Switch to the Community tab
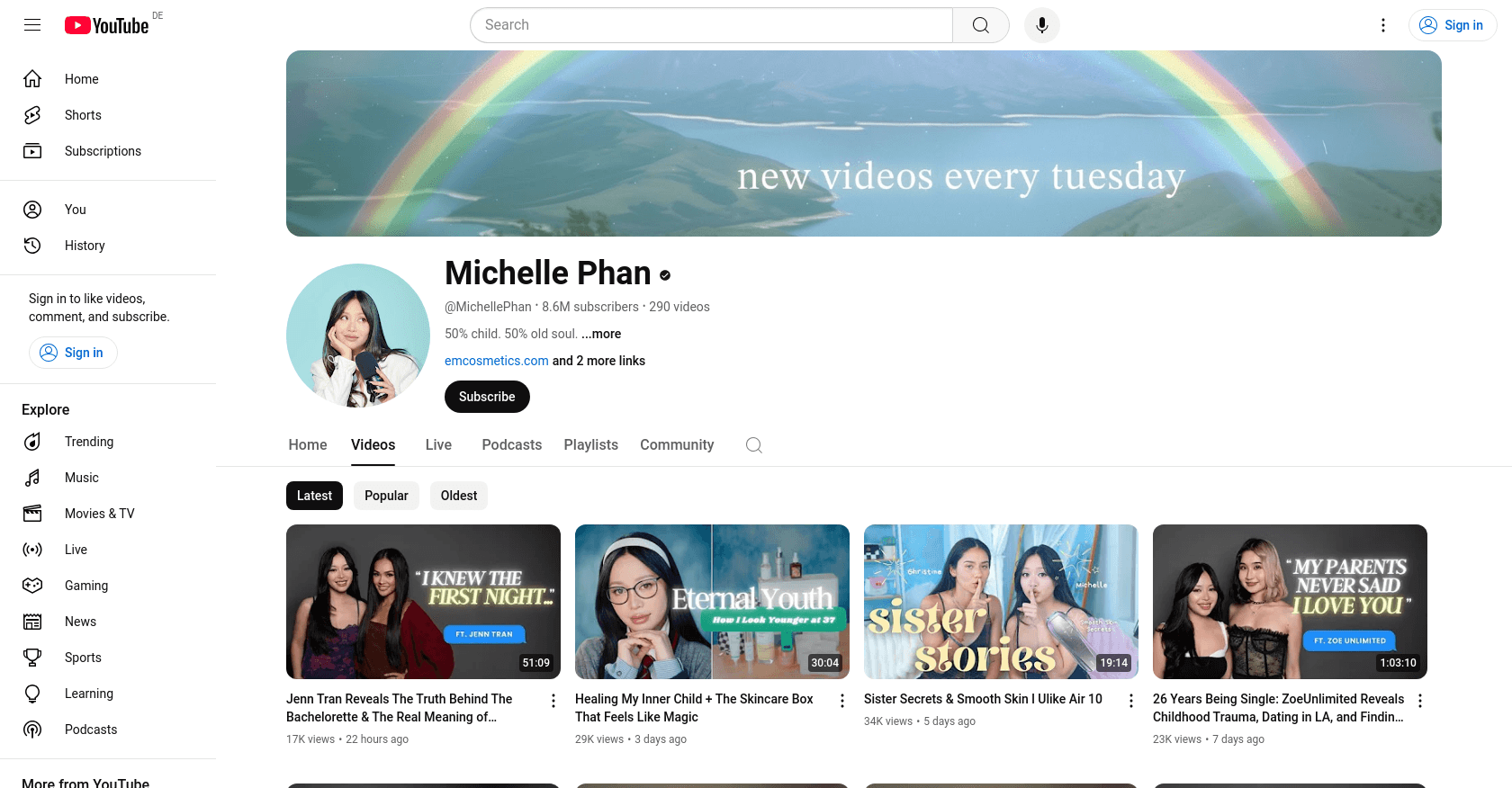 [677, 445]
